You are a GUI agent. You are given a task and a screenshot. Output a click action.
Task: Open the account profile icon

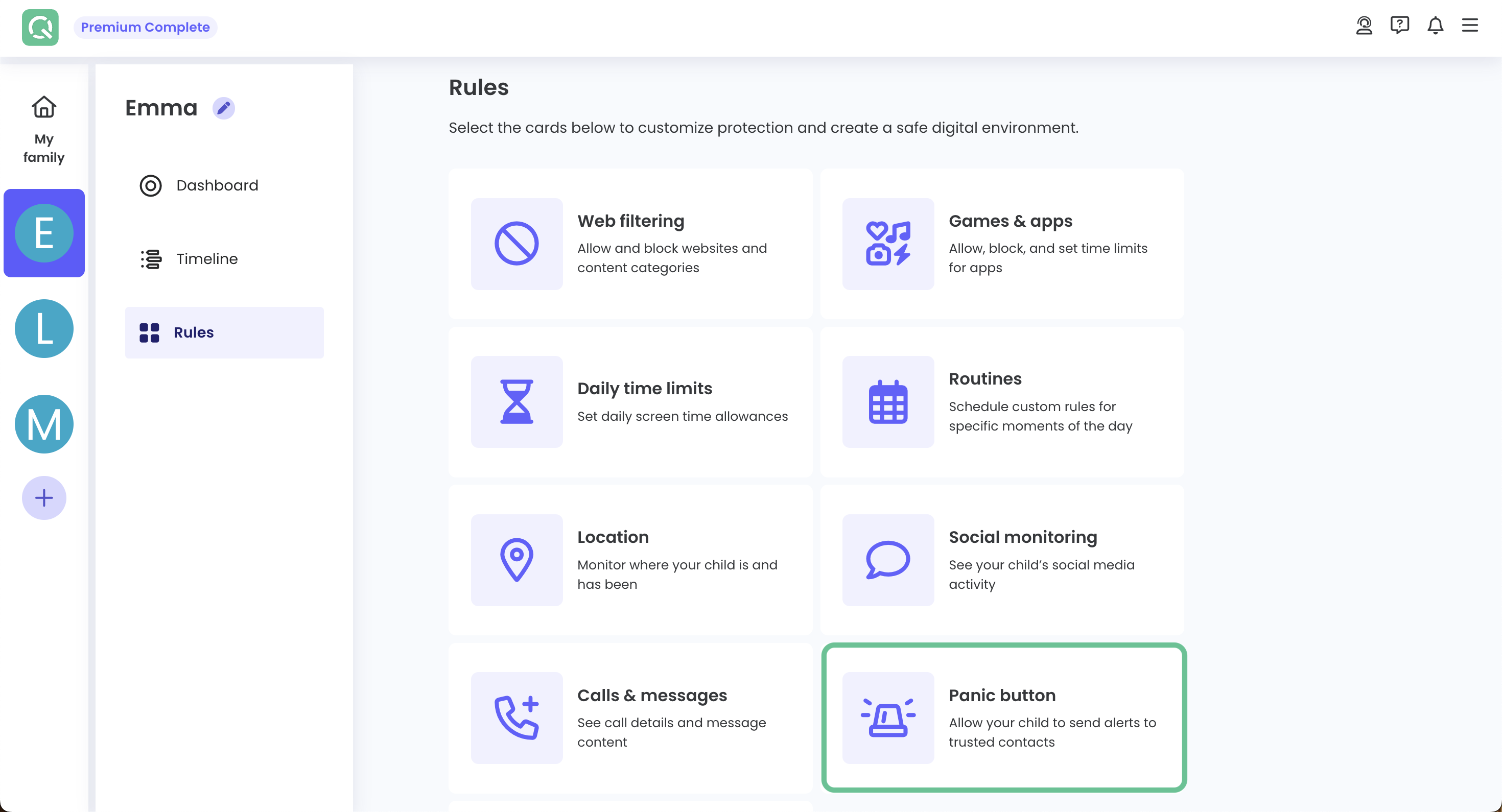[x=1364, y=26]
